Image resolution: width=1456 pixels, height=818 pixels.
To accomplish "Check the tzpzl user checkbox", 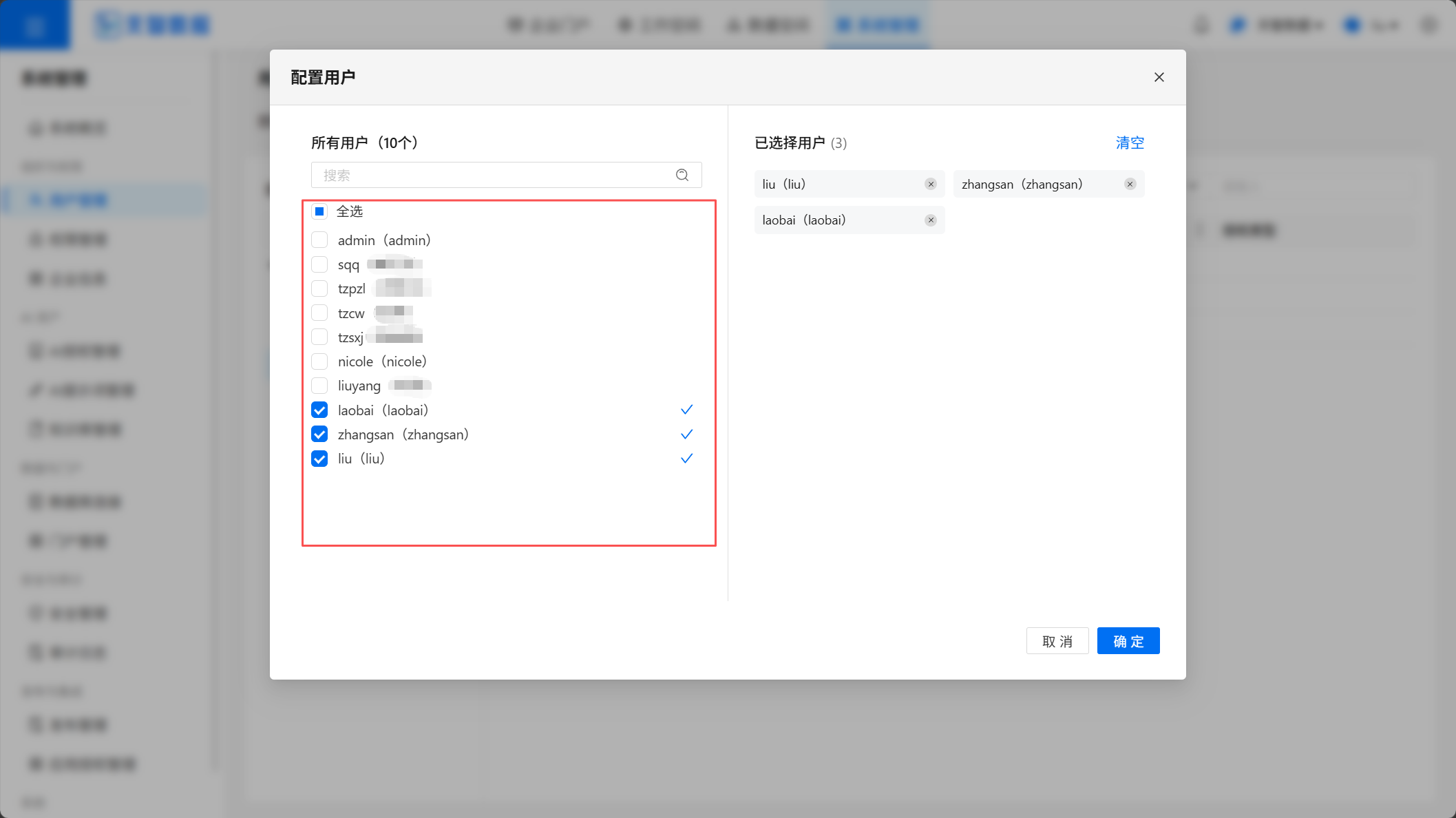I will [x=319, y=289].
